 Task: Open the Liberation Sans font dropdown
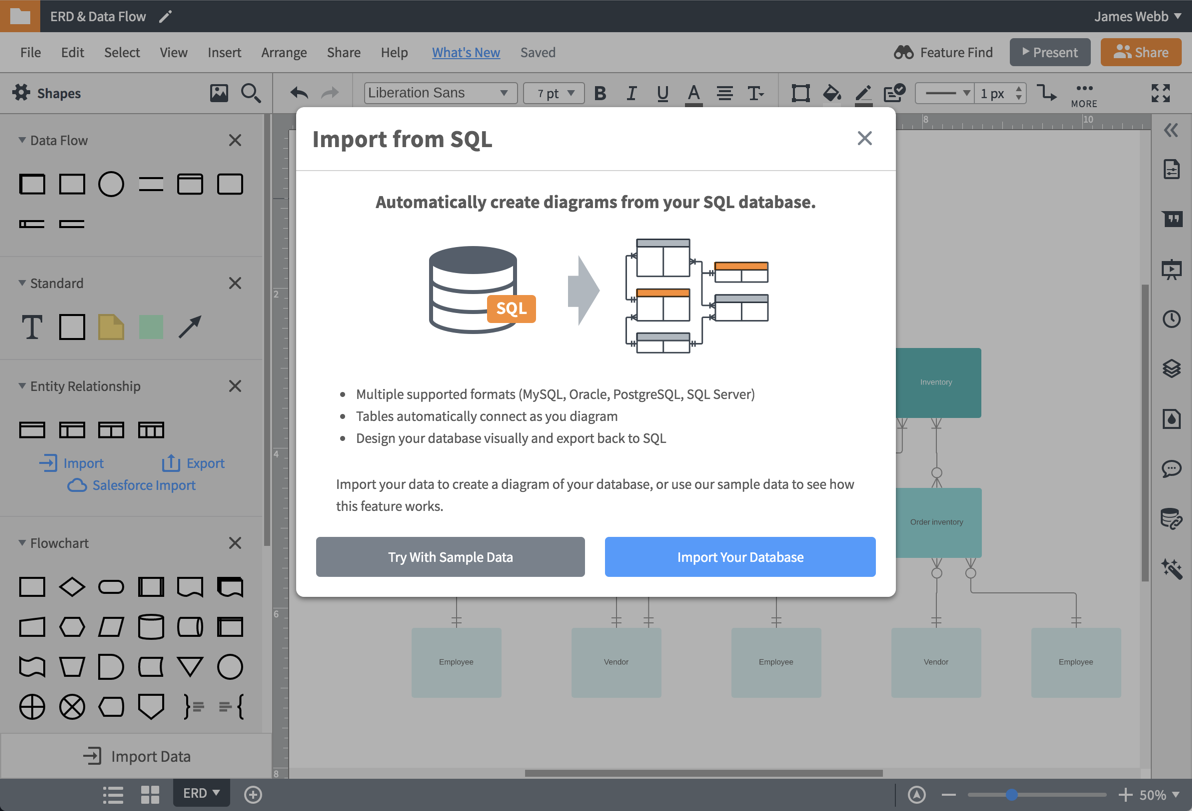click(440, 92)
